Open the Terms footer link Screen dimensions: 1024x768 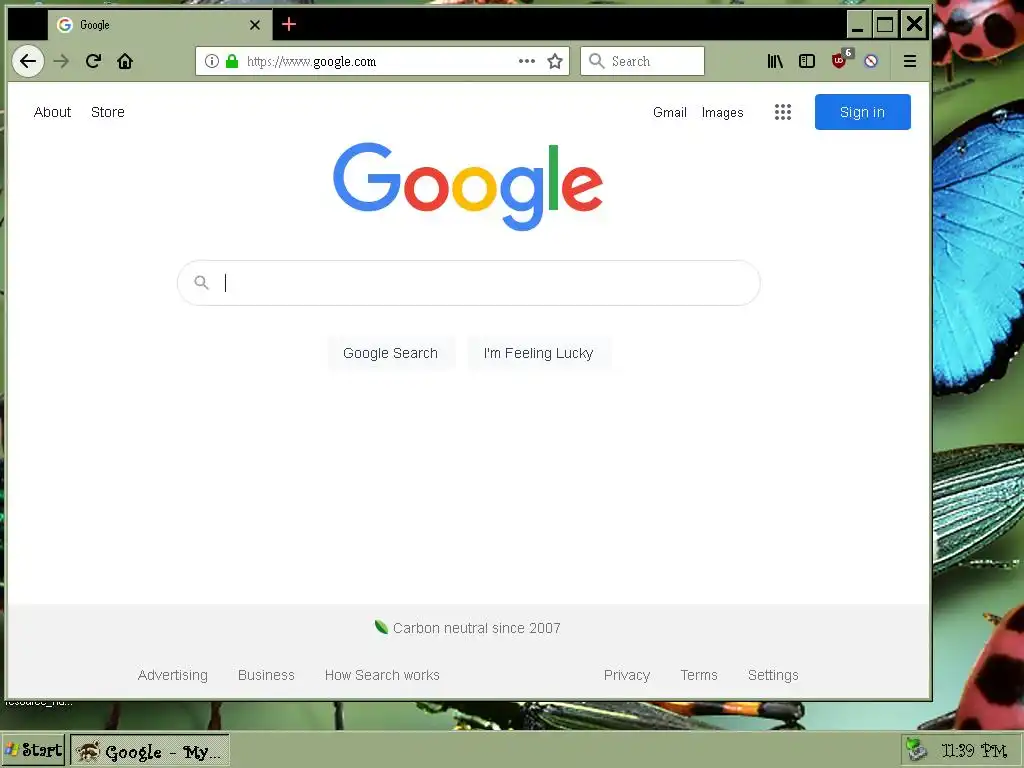click(699, 675)
